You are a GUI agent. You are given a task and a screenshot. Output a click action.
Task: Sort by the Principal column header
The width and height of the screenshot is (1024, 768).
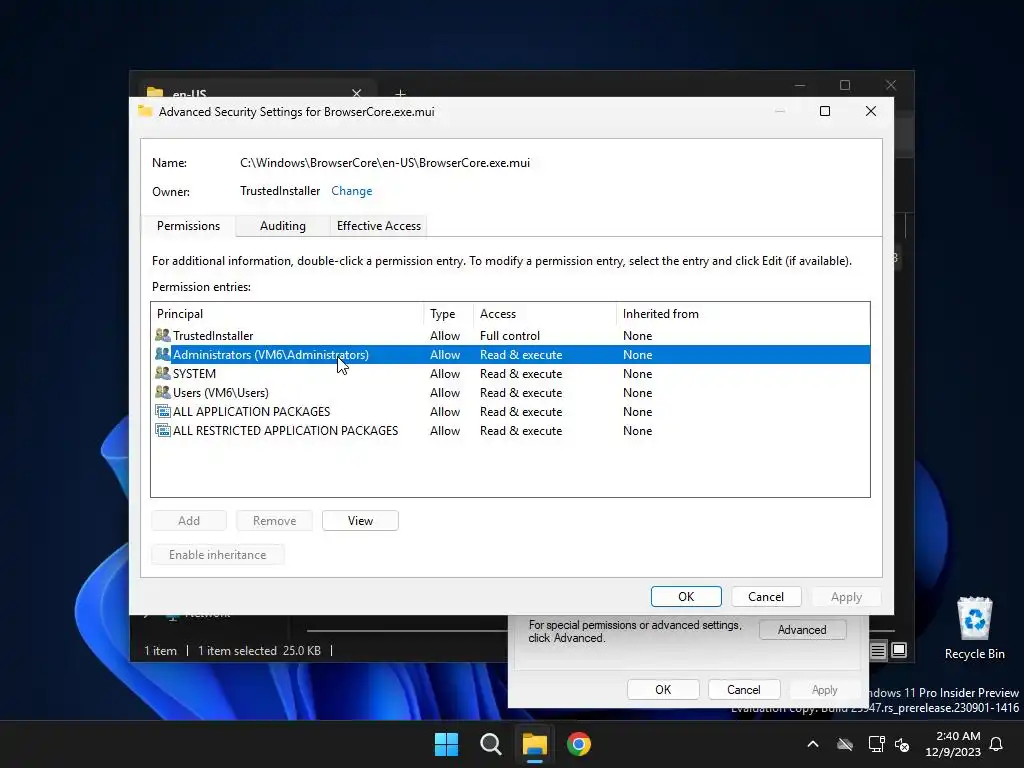(287, 314)
